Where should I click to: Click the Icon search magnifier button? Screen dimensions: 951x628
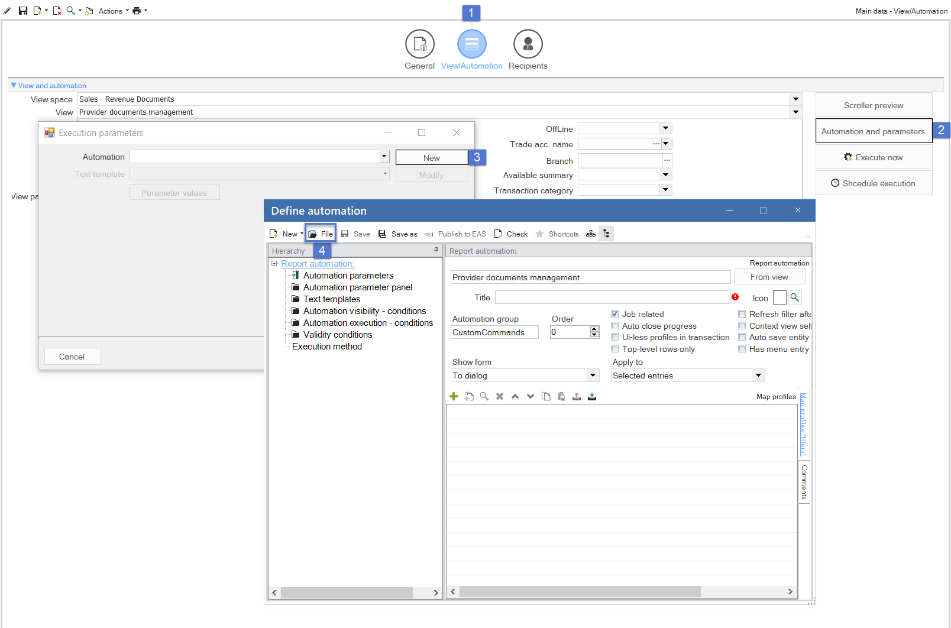coord(795,297)
